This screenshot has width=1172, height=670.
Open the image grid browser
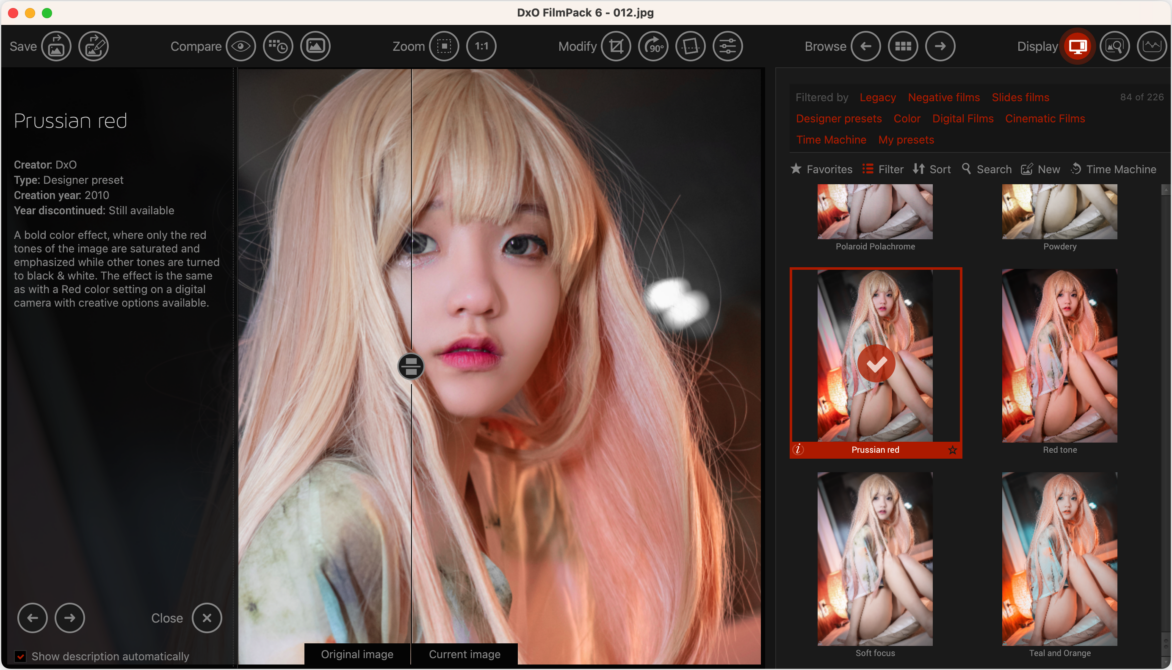pos(903,46)
